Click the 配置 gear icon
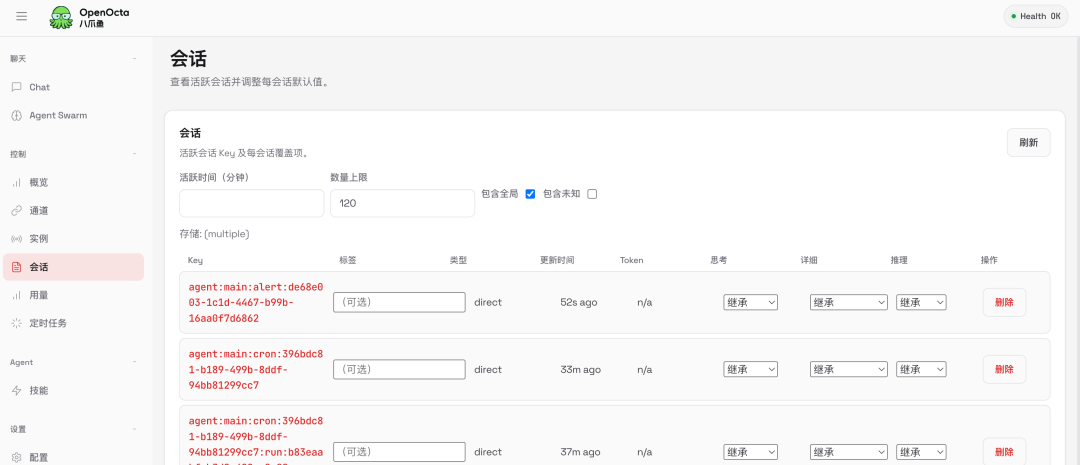This screenshot has height=465, width=1080. (17, 457)
